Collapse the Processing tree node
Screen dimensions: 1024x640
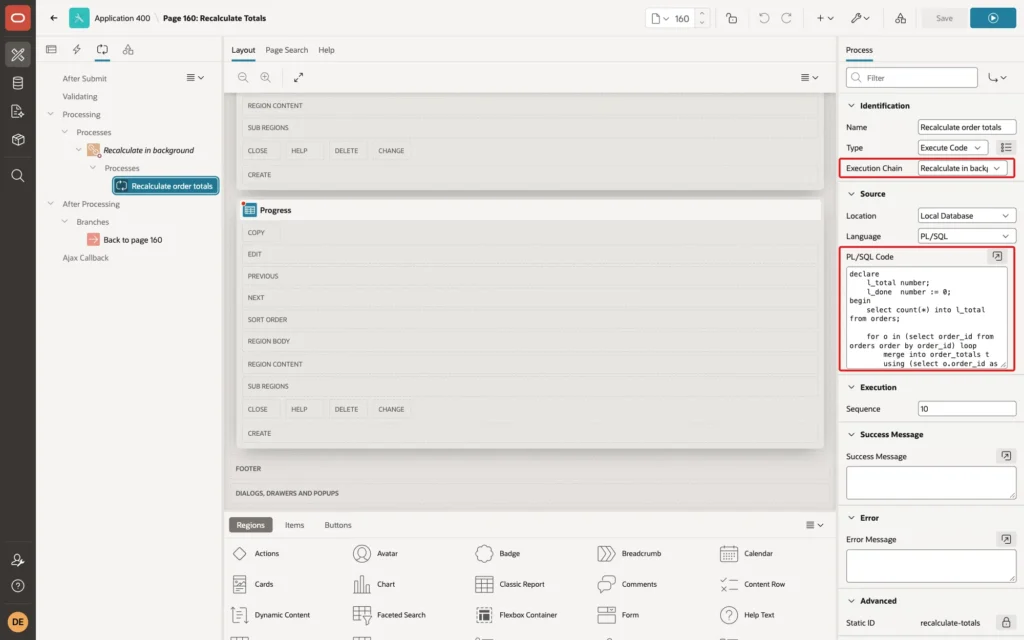click(x=50, y=114)
